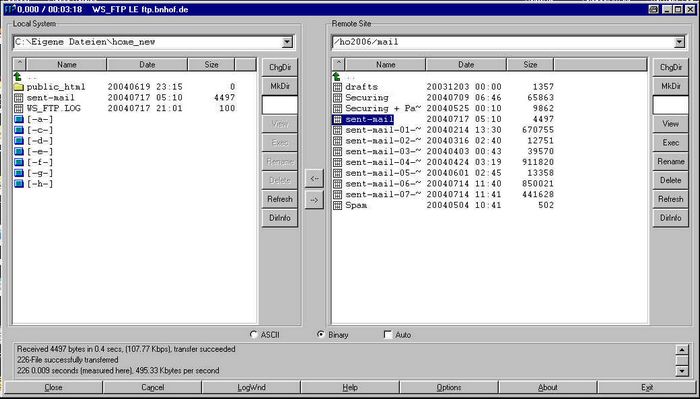
Task: Sort the remote list by the Date column
Action: coord(466,65)
